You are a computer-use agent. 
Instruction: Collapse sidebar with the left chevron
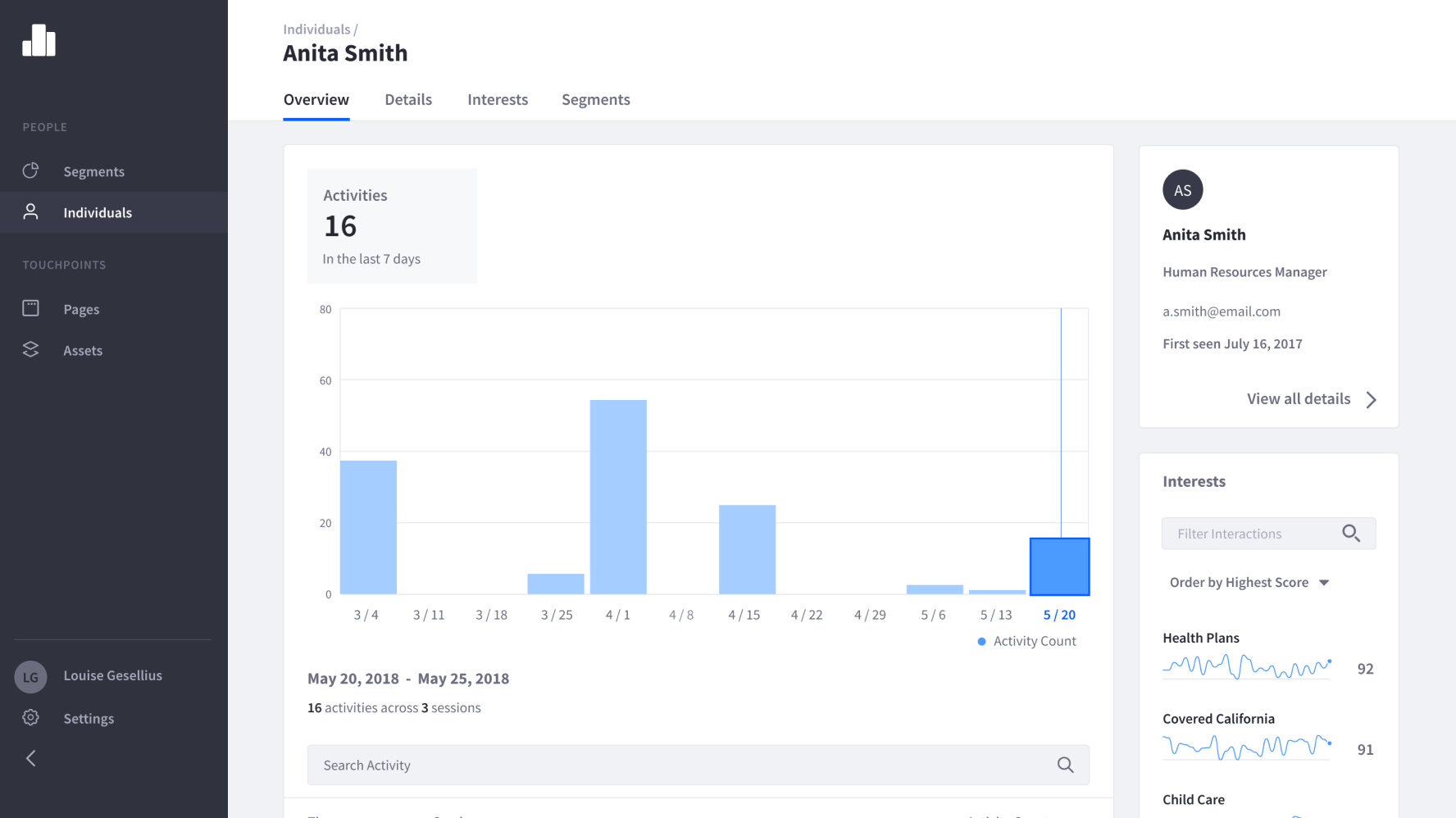point(31,758)
